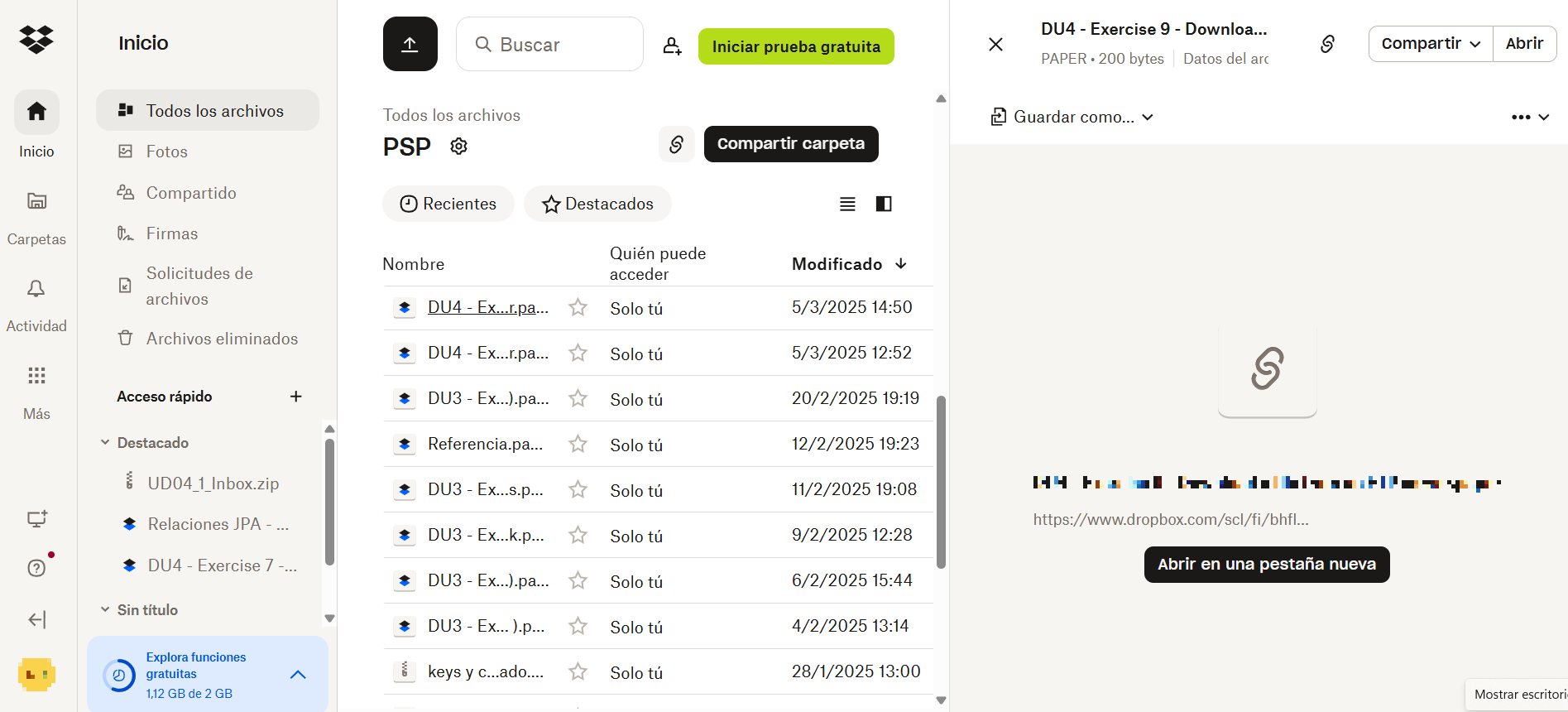Open the Actividad bell icon
This screenshot has width=1568, height=712.
click(x=36, y=289)
